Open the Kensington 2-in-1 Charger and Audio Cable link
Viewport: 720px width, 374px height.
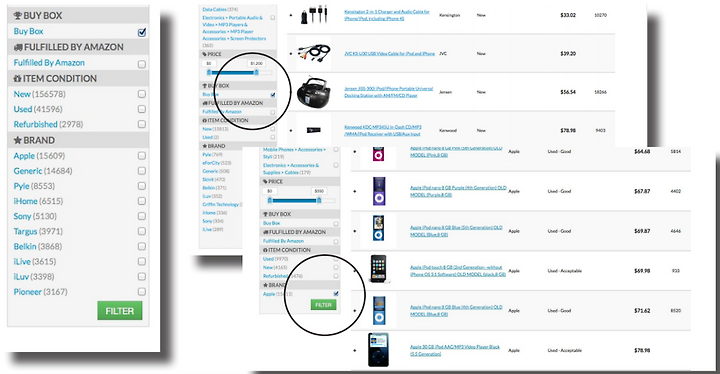387,15
